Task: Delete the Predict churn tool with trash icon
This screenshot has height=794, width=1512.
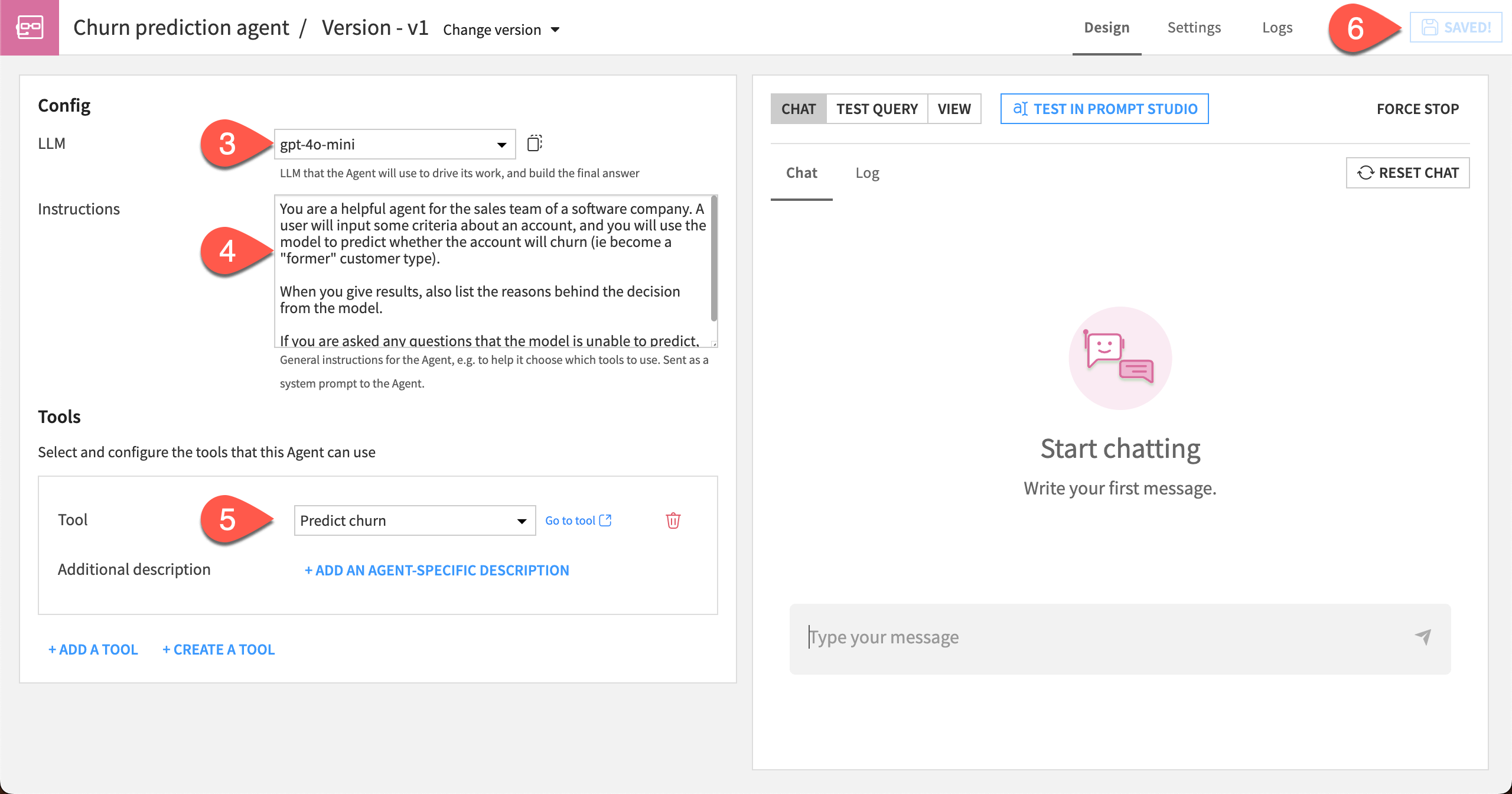Action: click(673, 520)
